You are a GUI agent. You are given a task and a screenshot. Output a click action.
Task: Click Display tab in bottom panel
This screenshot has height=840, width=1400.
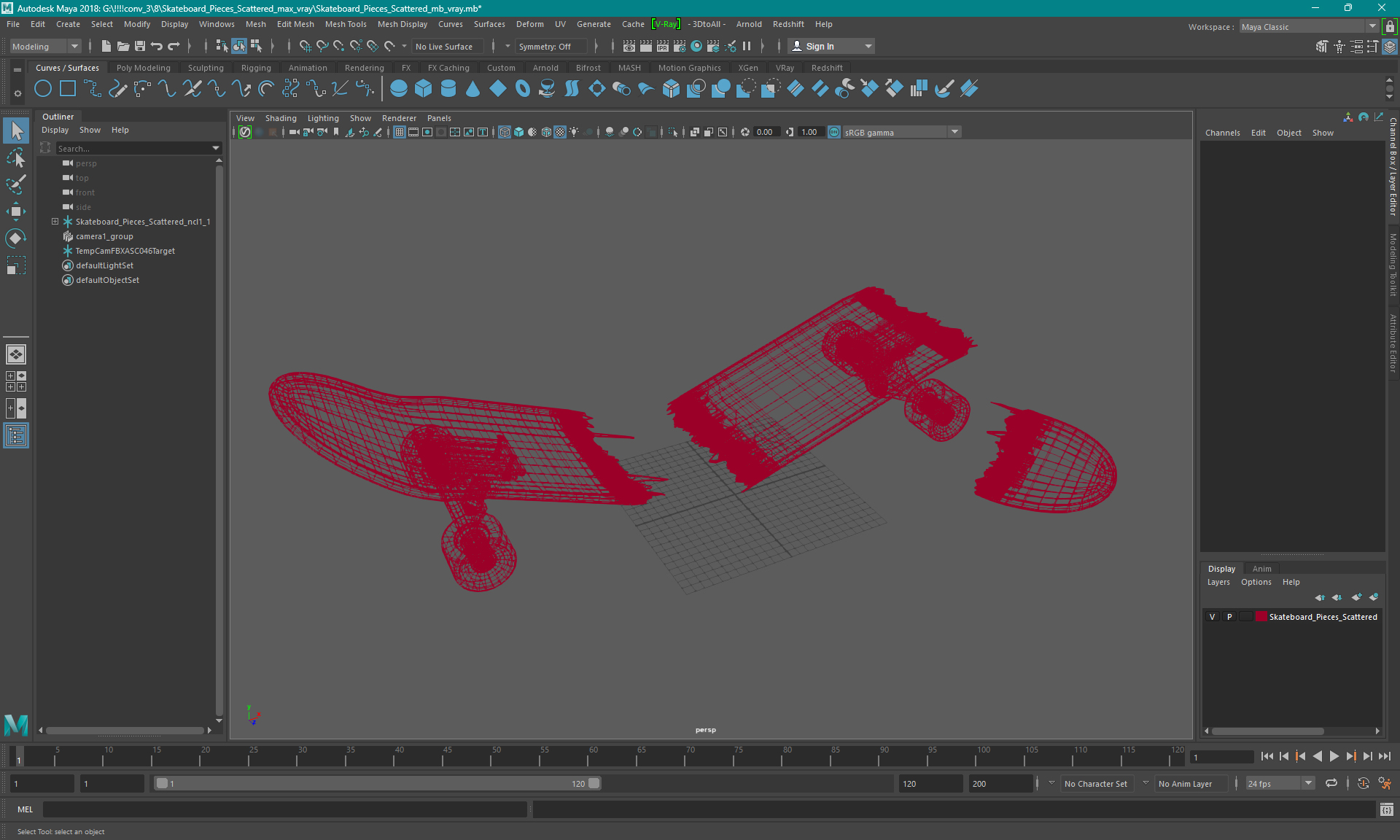1221,567
